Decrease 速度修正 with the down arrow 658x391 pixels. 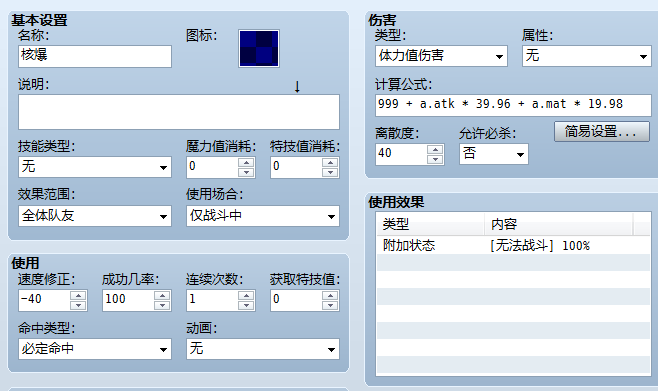78,305
